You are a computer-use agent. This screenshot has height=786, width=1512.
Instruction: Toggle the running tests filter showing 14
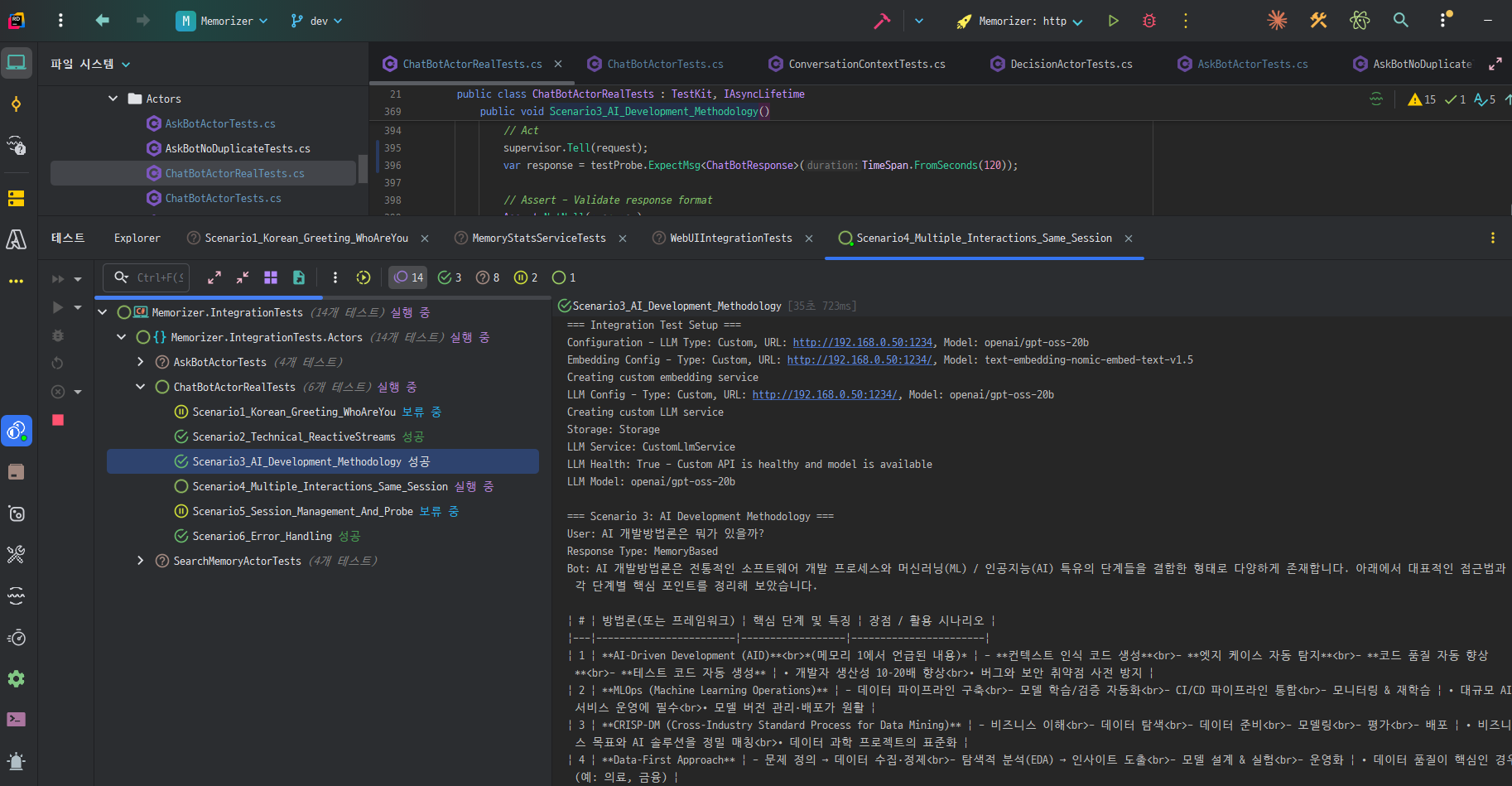[408, 277]
